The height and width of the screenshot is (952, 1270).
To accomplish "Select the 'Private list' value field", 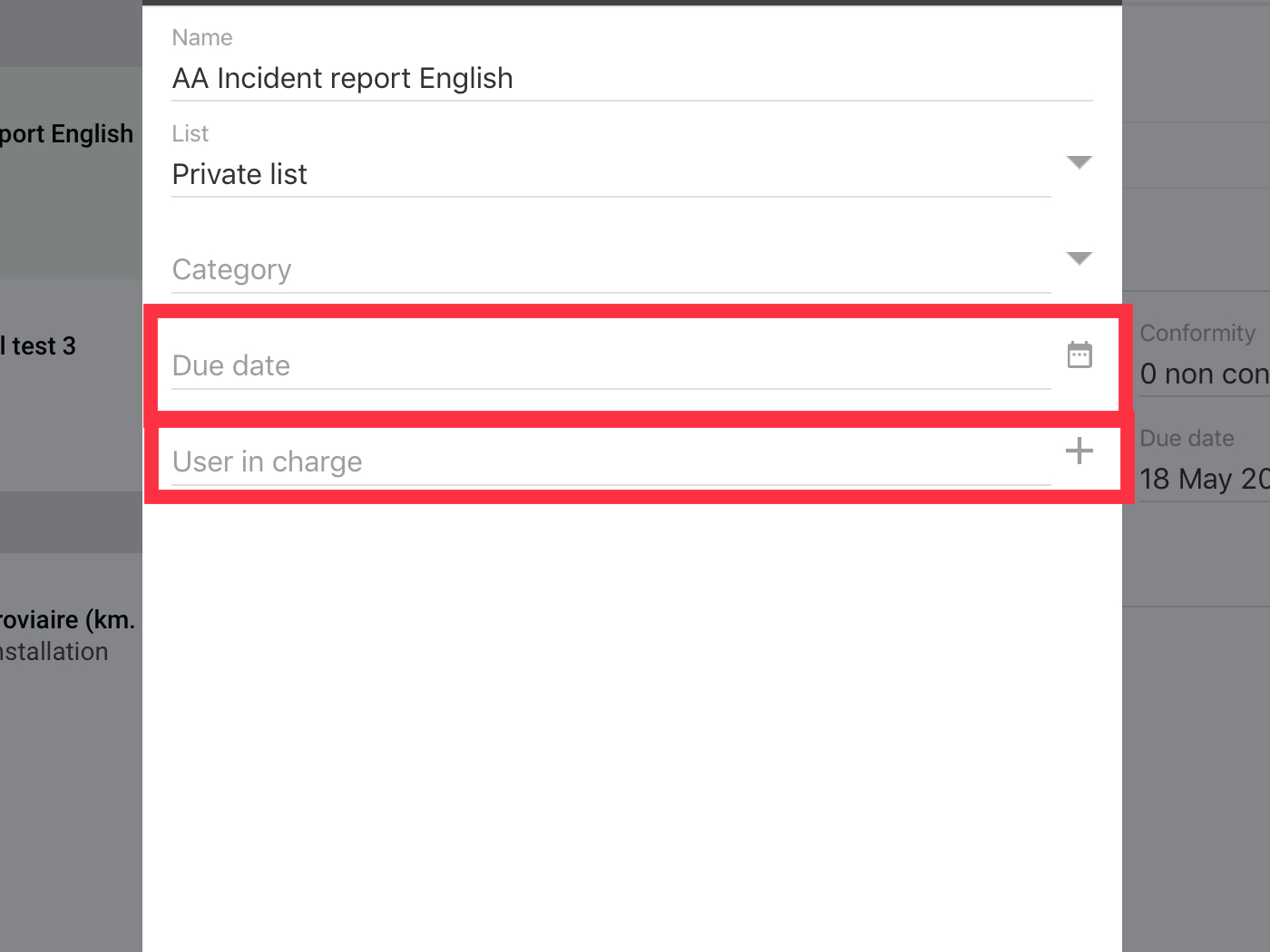I will pos(611,174).
